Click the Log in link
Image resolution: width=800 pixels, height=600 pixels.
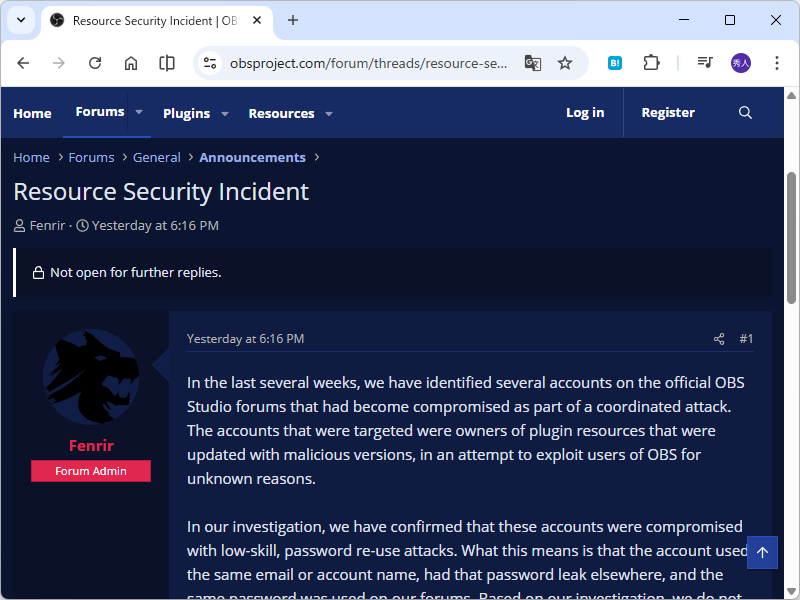[x=585, y=113]
